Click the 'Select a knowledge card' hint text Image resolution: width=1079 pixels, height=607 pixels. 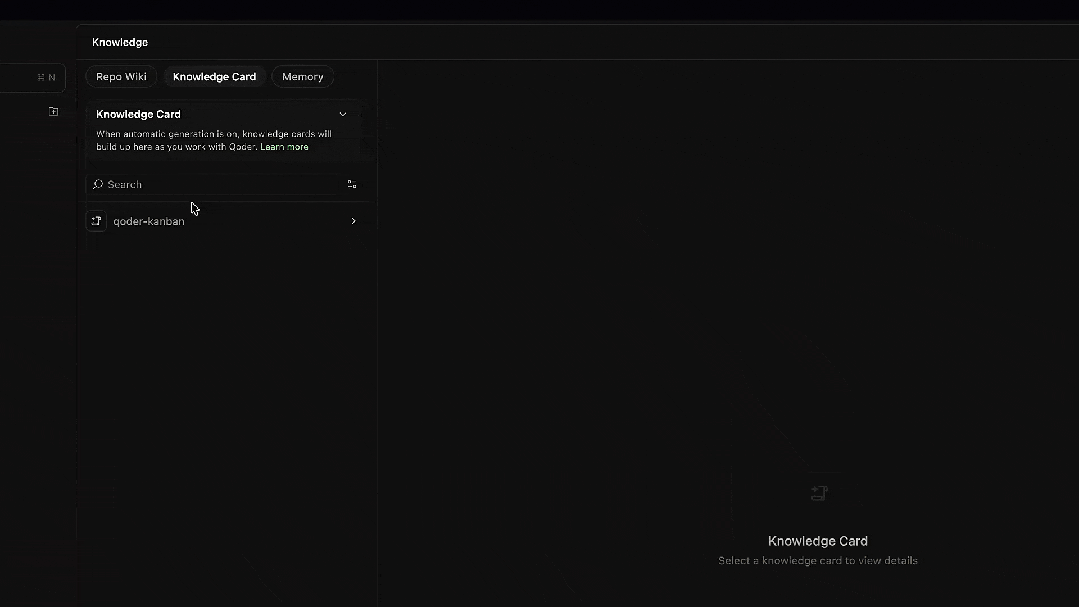[818, 560]
